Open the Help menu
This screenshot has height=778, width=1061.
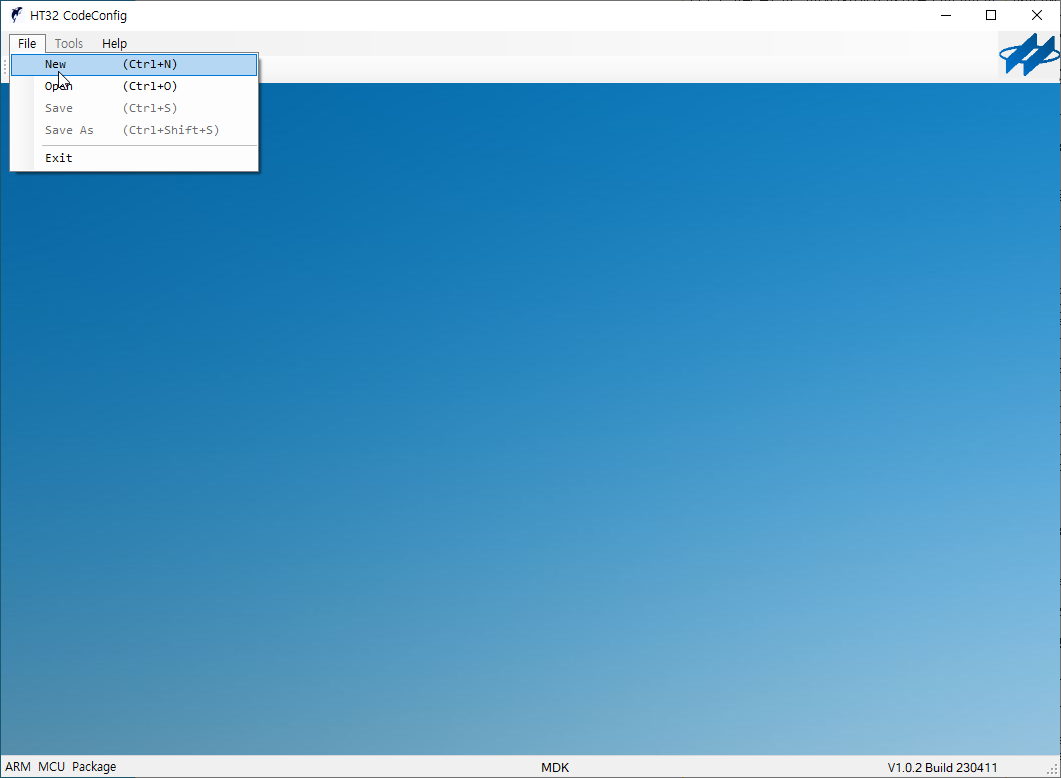point(114,43)
